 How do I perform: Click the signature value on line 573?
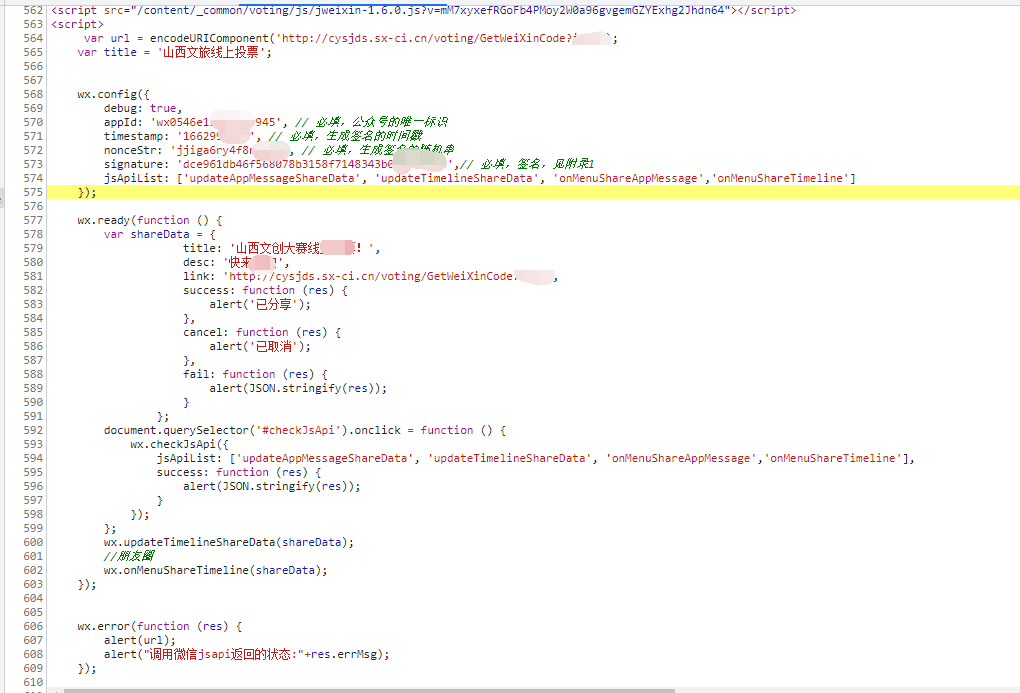point(318,164)
